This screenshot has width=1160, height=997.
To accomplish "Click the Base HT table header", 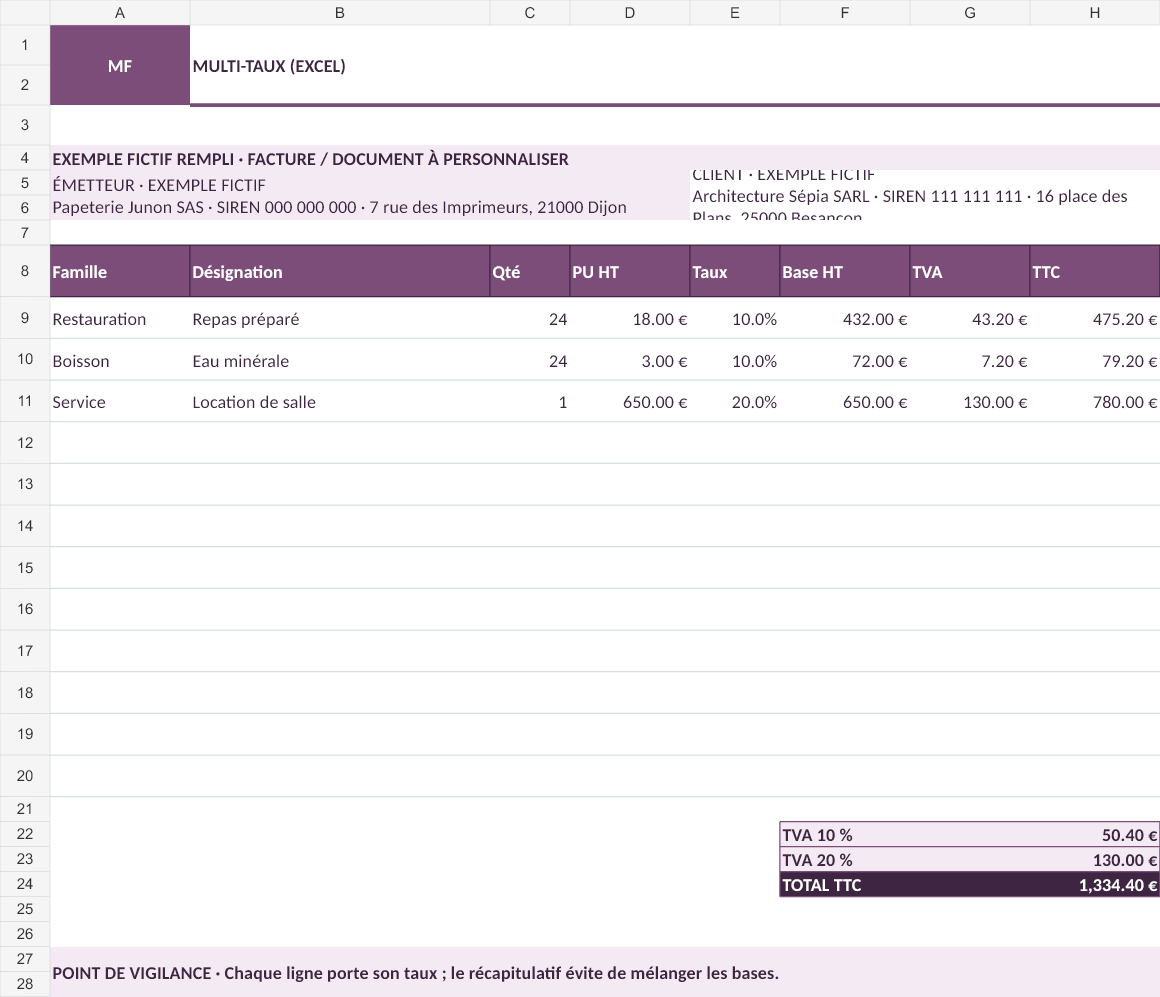I will 845,271.
